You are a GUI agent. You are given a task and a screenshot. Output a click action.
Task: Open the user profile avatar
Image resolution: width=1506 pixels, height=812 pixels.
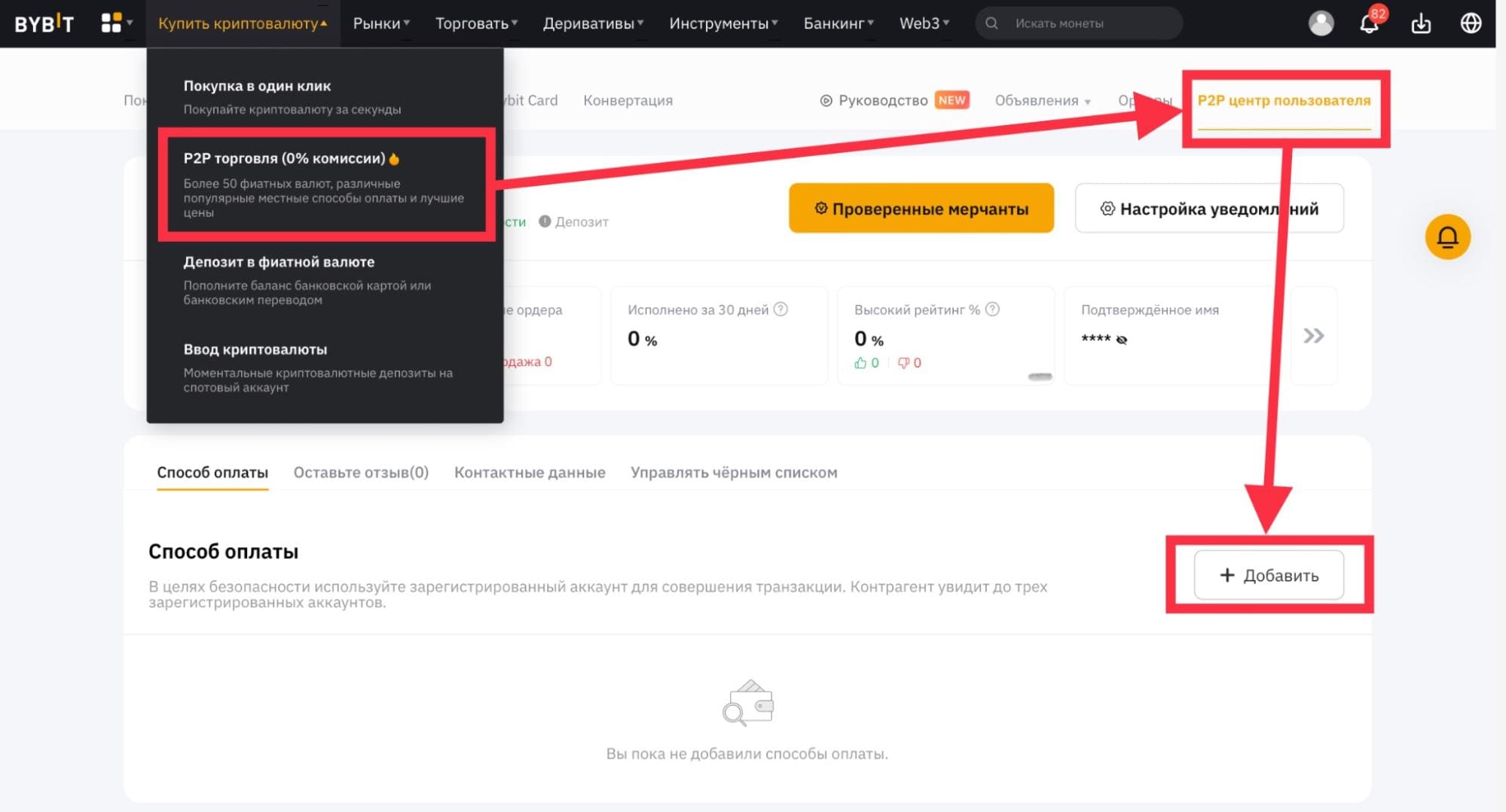tap(1321, 23)
